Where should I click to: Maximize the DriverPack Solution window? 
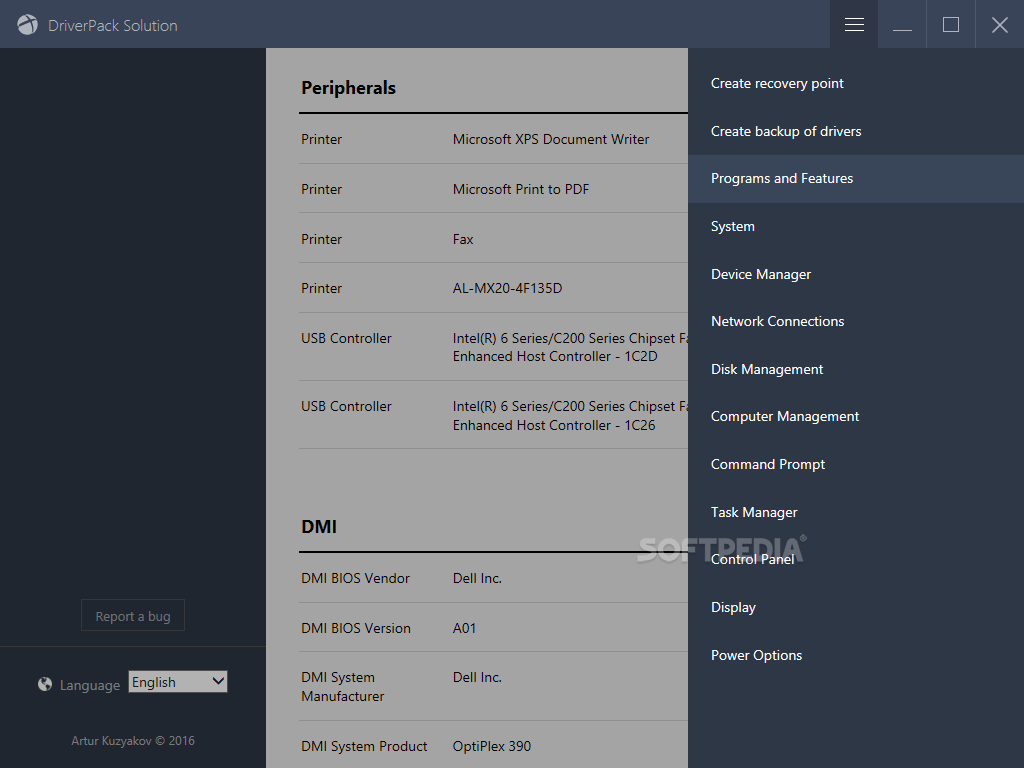(951, 25)
